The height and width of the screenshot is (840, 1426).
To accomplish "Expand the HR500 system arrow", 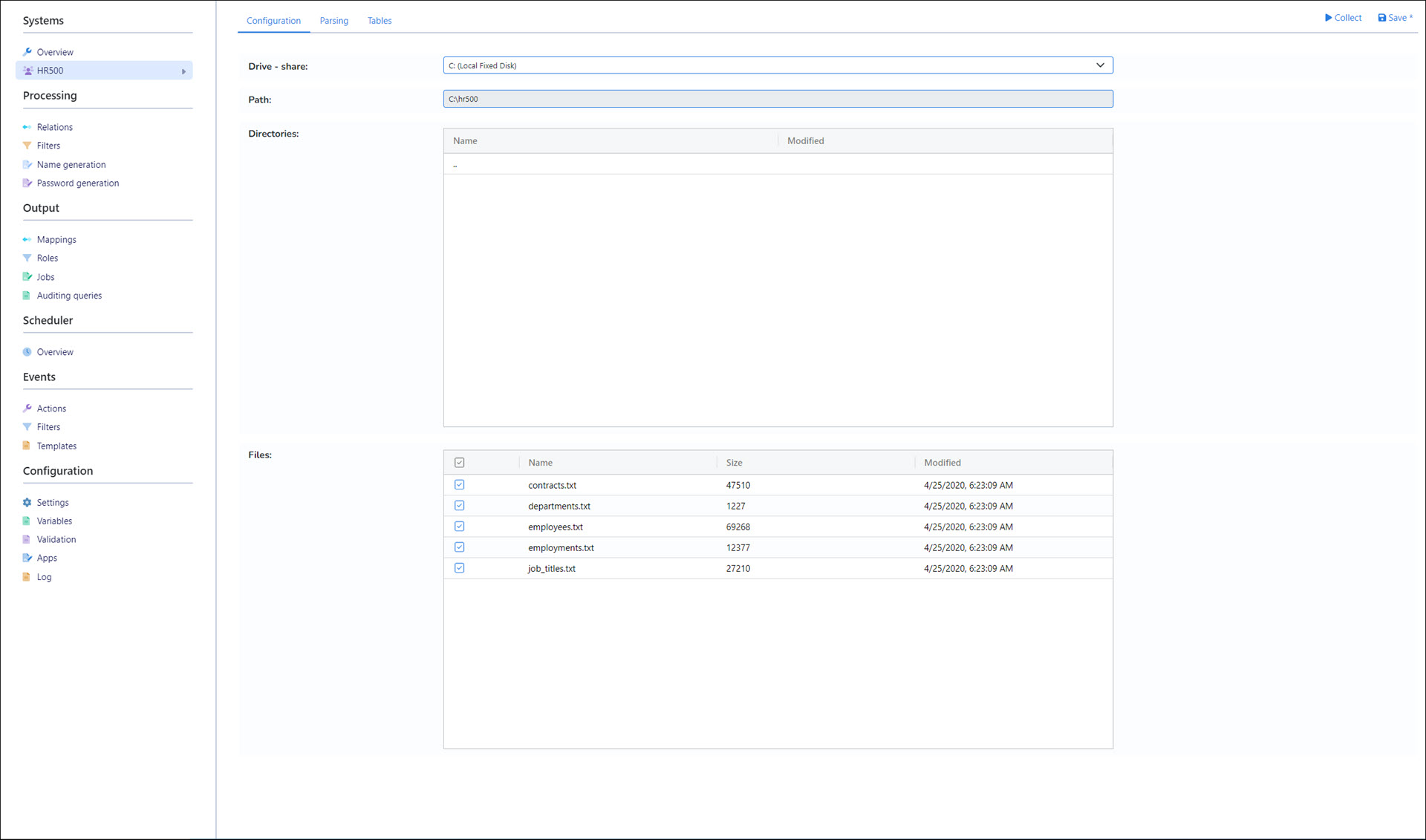I will tap(183, 71).
